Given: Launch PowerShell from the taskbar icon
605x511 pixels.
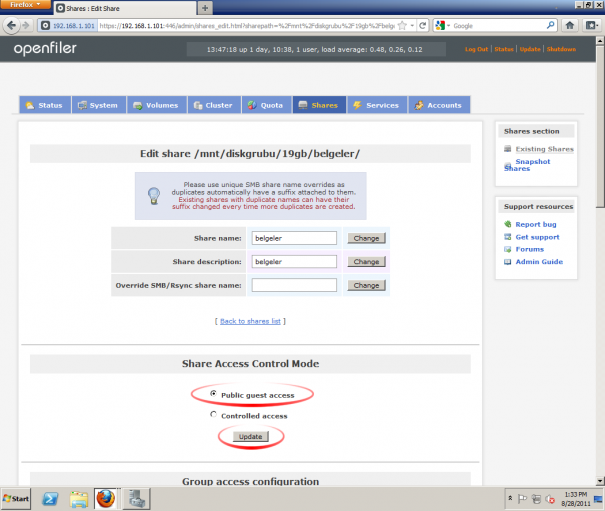Looking at the screenshot, I should click(x=50, y=499).
